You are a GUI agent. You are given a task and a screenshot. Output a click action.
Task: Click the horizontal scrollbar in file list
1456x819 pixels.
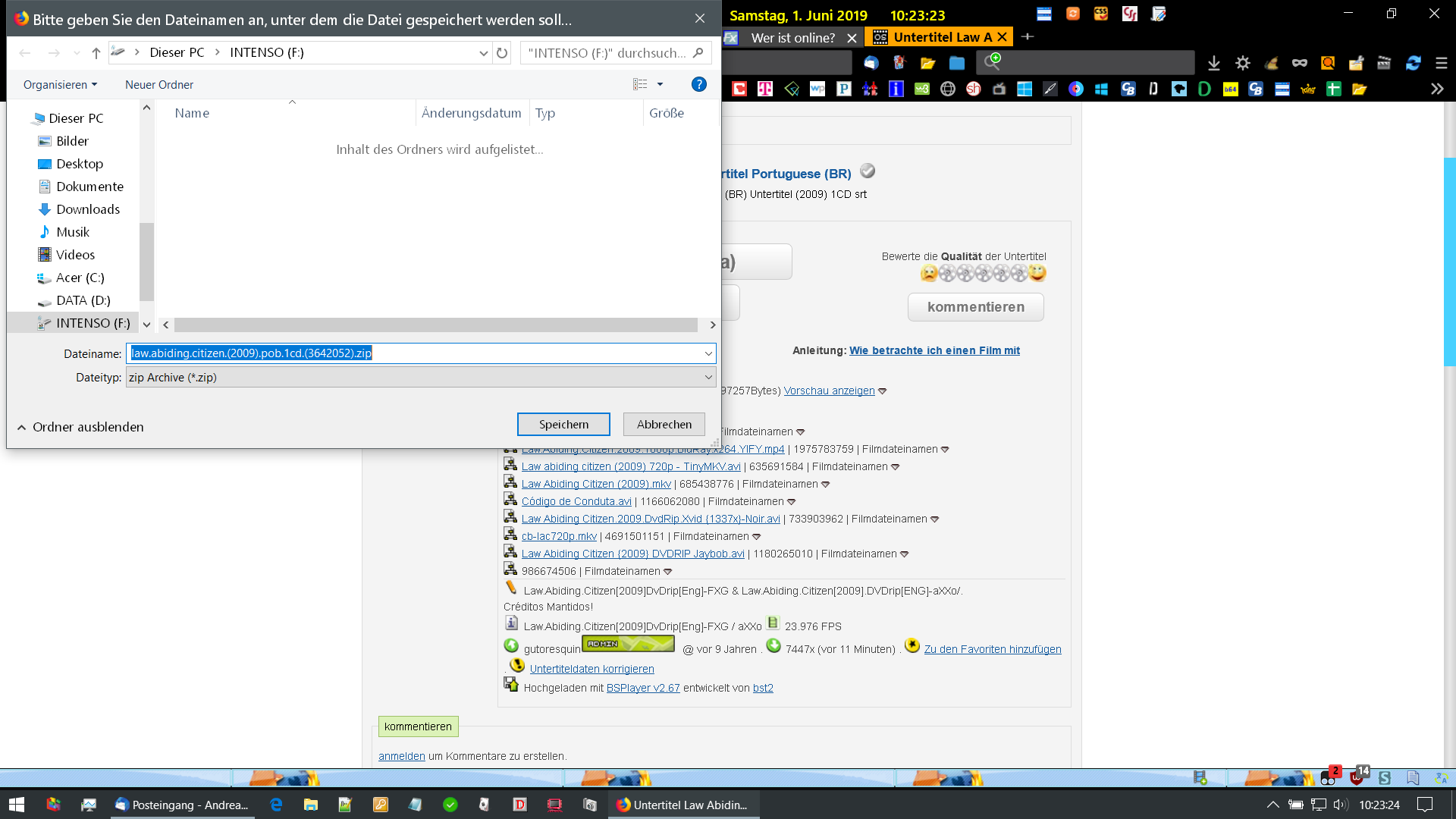click(436, 325)
